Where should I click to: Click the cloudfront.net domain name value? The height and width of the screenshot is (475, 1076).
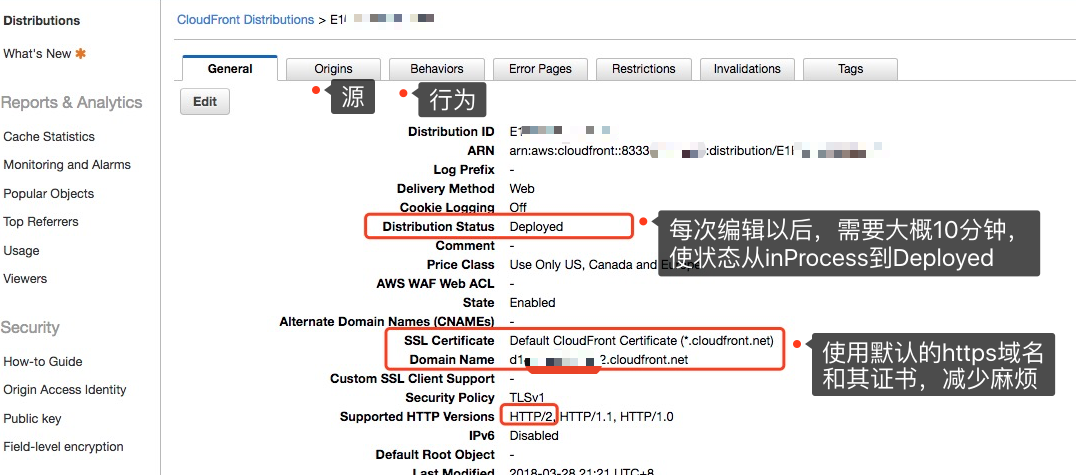coord(598,360)
